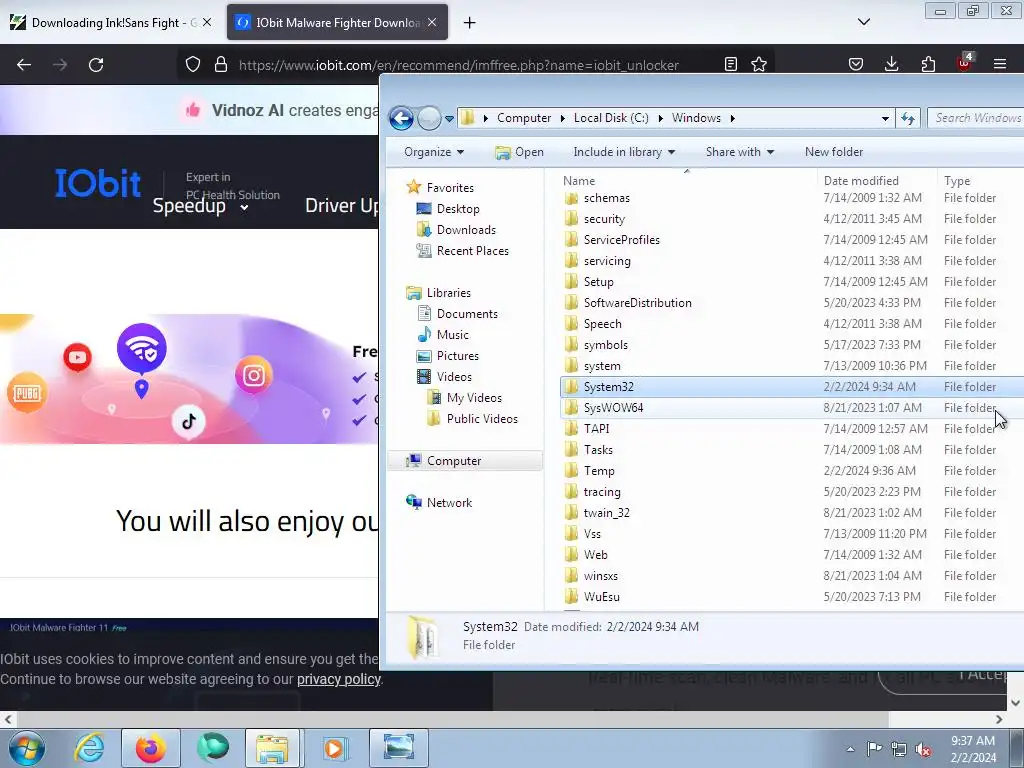Open the Share with menu
This screenshot has width=1024, height=768.
point(739,152)
